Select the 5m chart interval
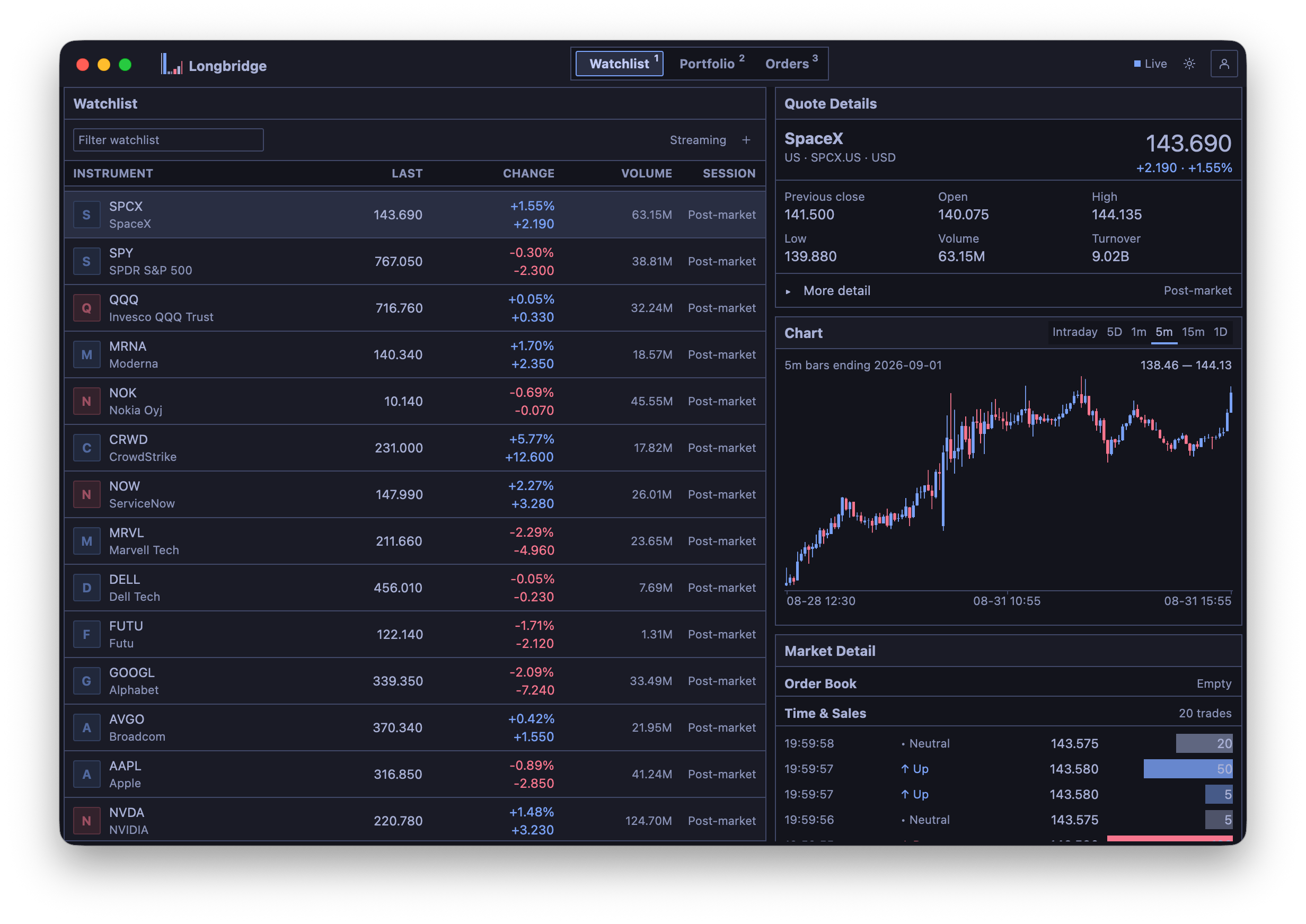This screenshot has width=1306, height=924. 1163,332
